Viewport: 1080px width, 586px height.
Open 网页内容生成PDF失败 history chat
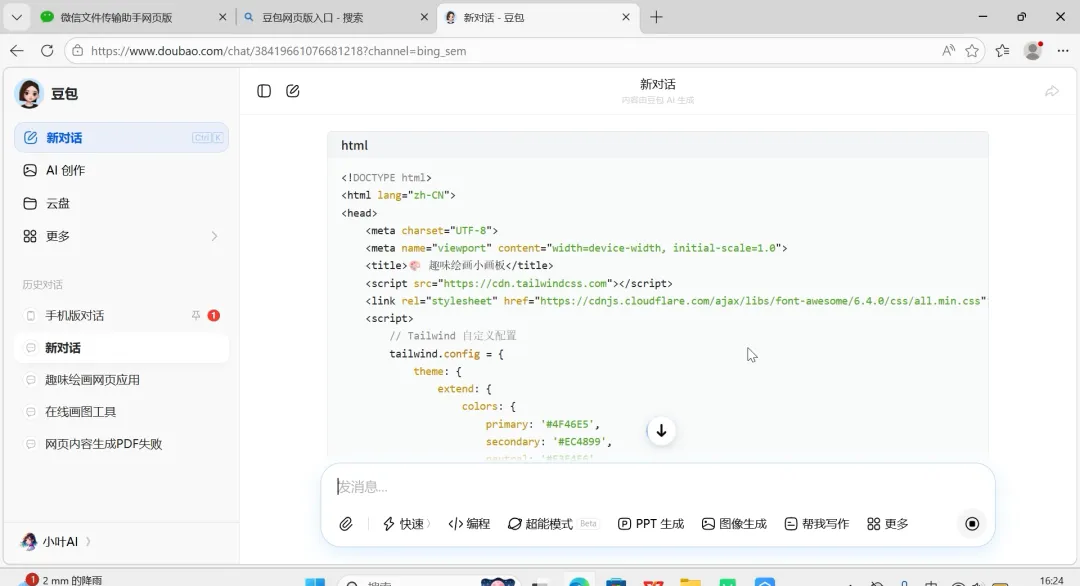coord(121,444)
